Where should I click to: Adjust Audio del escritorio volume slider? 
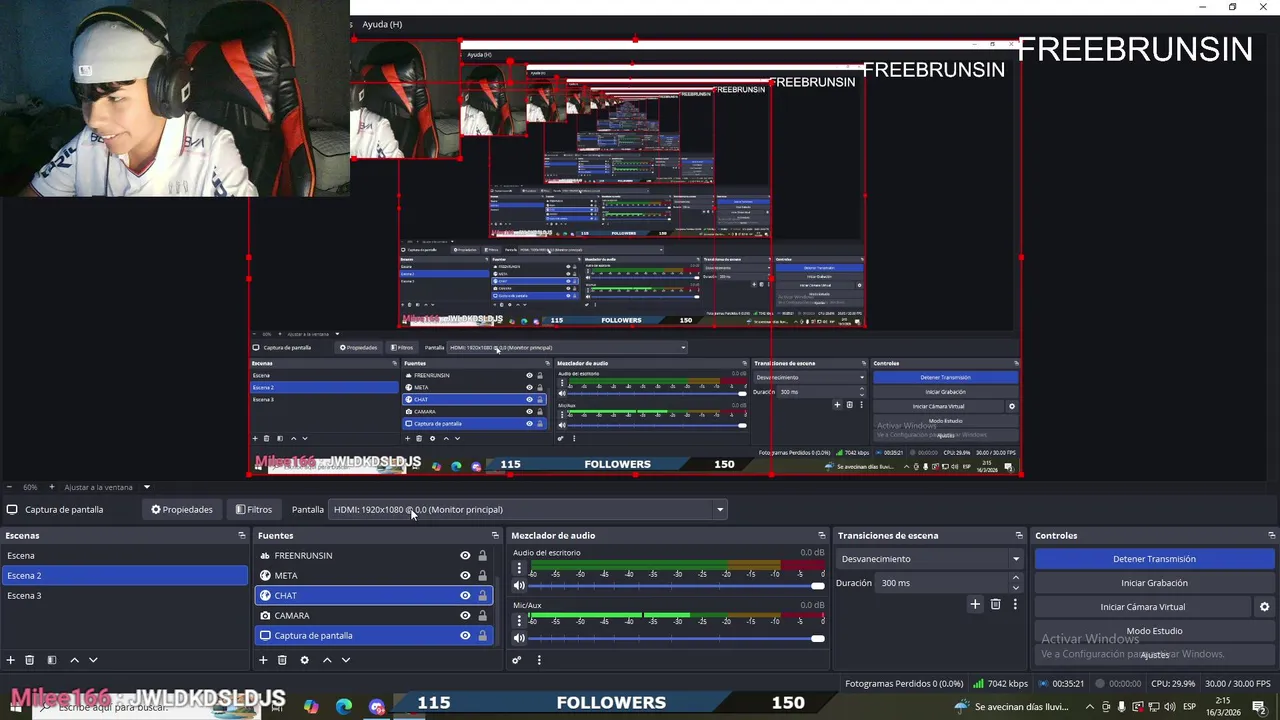coord(677,586)
